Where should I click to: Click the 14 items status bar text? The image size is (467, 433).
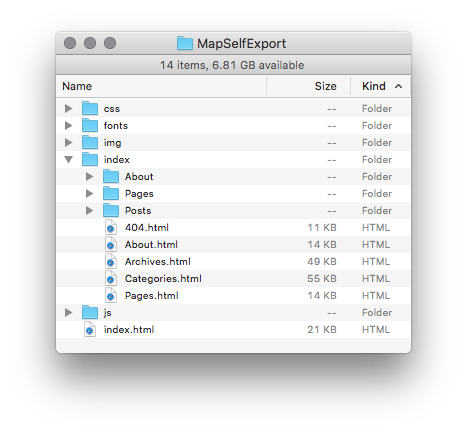pos(232,65)
